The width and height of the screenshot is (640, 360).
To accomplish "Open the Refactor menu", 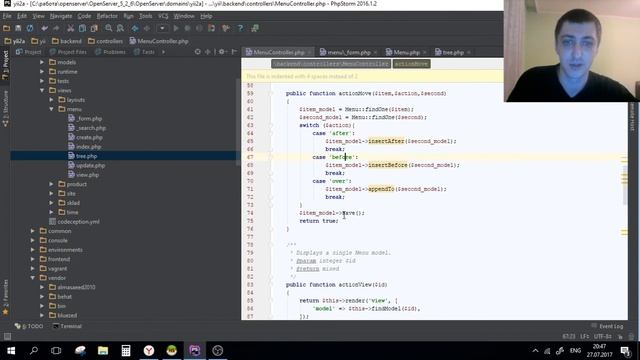I will point(107,16).
